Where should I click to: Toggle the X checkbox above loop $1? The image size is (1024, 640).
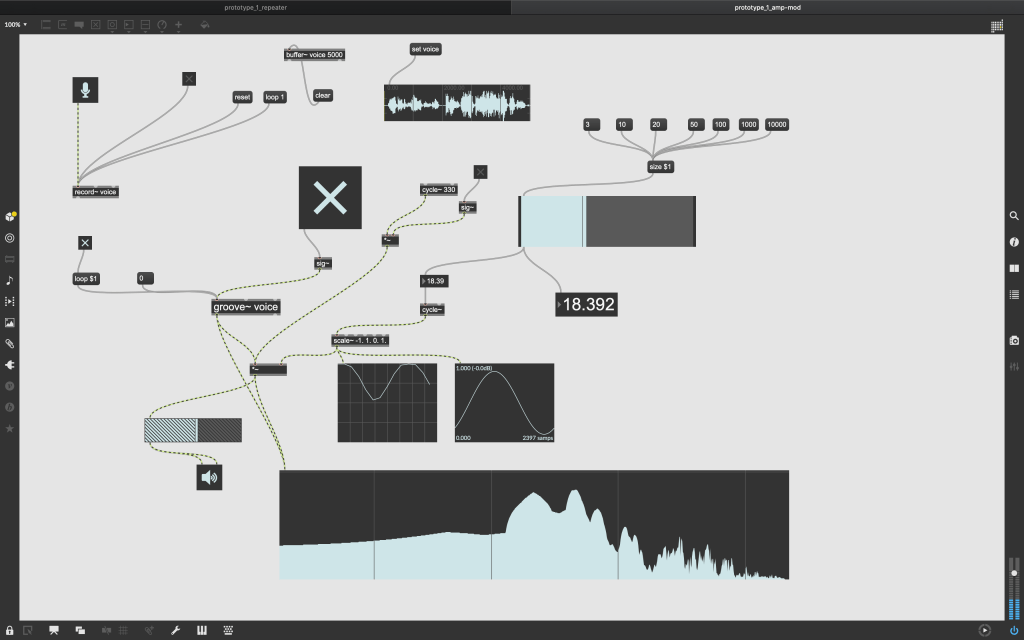[x=85, y=243]
